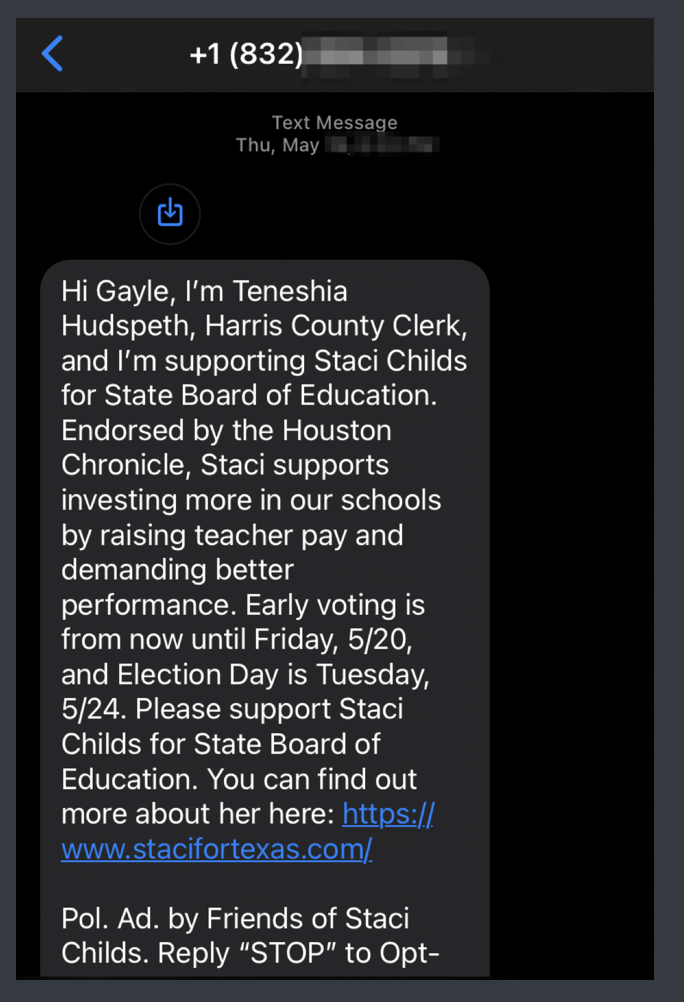Screen dimensions: 684x1002
Task: Click the "https://" portion of the link
Action: (x=388, y=814)
